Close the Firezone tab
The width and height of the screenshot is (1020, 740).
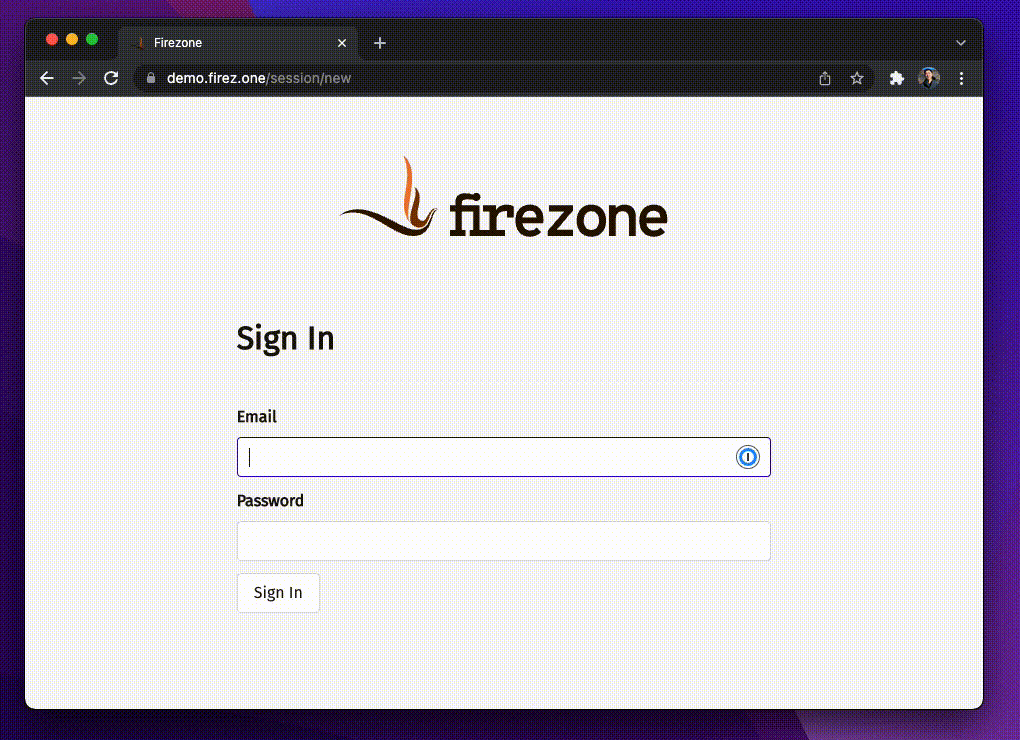pyautogui.click(x=342, y=43)
